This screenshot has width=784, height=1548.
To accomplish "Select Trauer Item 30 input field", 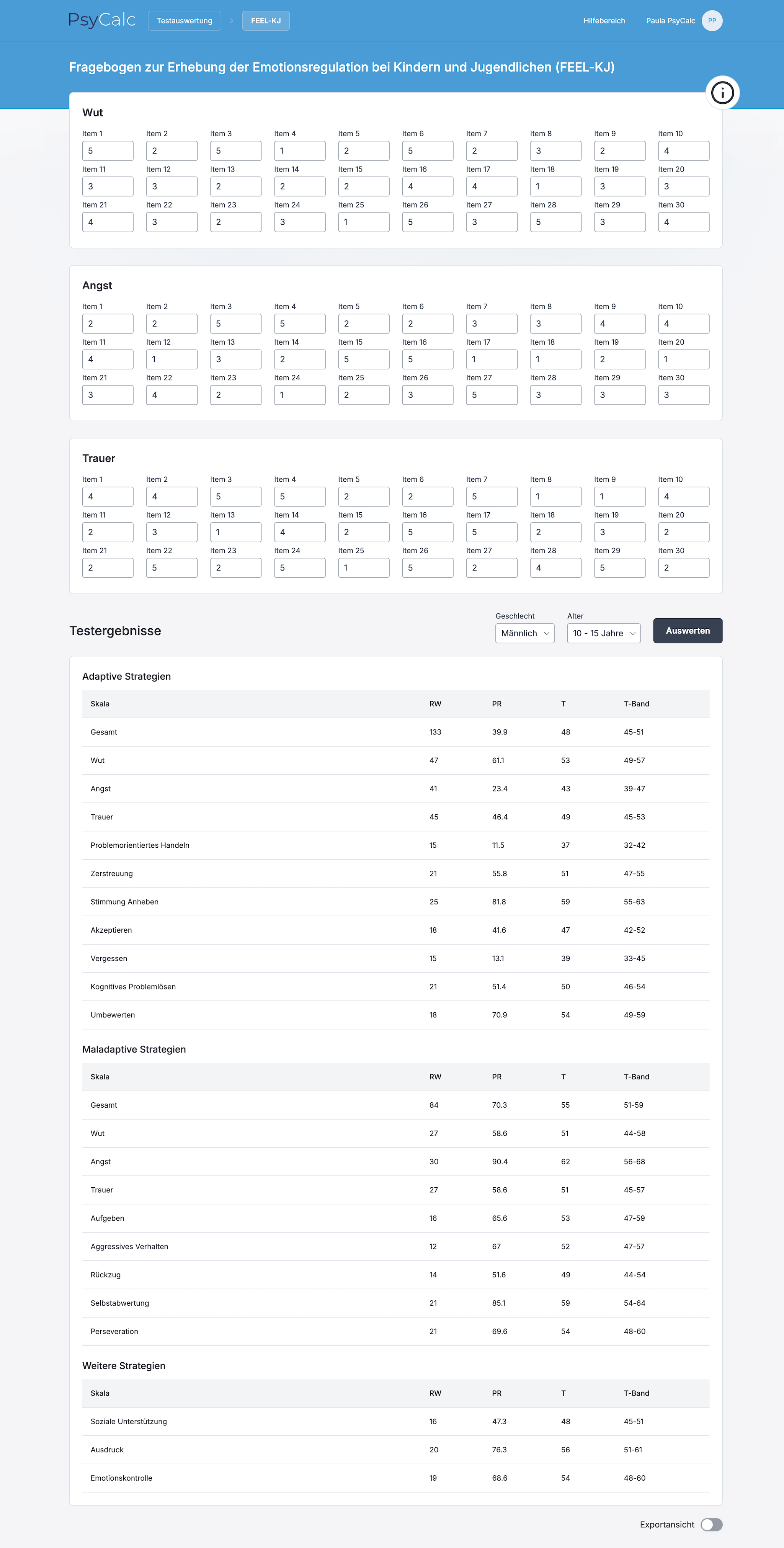I will tap(683, 568).
